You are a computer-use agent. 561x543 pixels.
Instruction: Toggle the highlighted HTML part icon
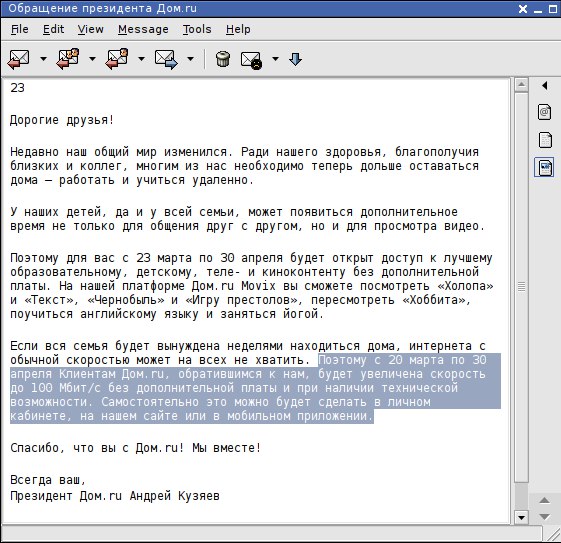[544, 167]
